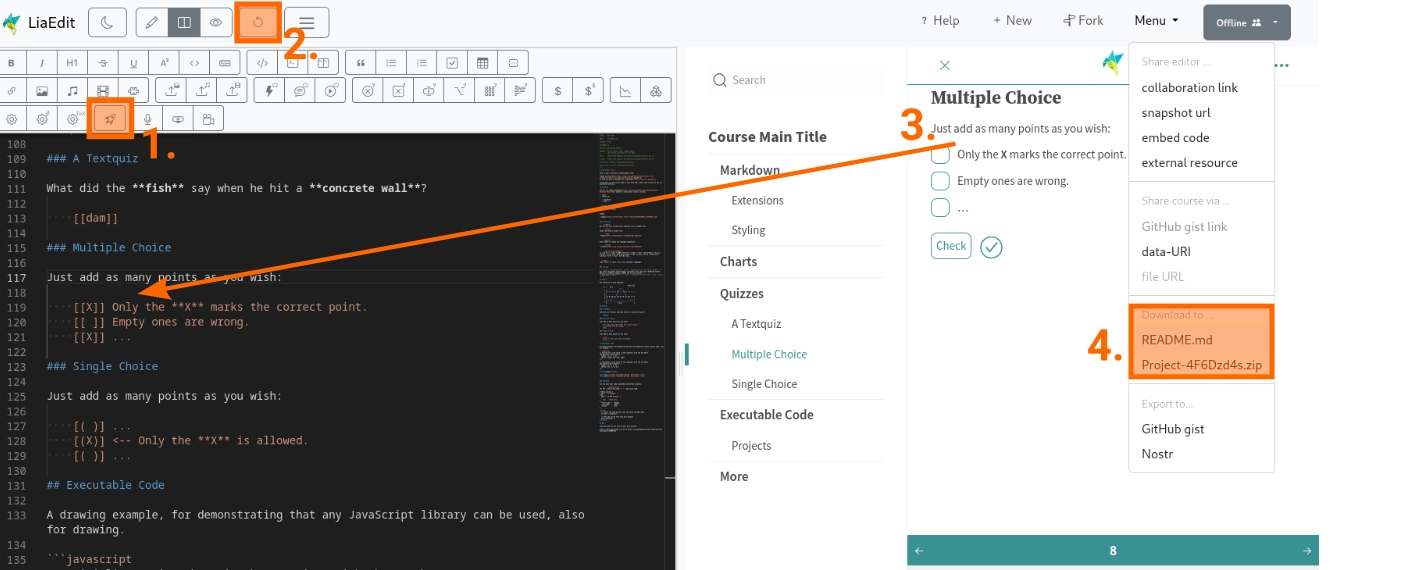This screenshot has height=570, width=1413.
Task: Insert a task checklist
Action: pyautogui.click(x=452, y=63)
